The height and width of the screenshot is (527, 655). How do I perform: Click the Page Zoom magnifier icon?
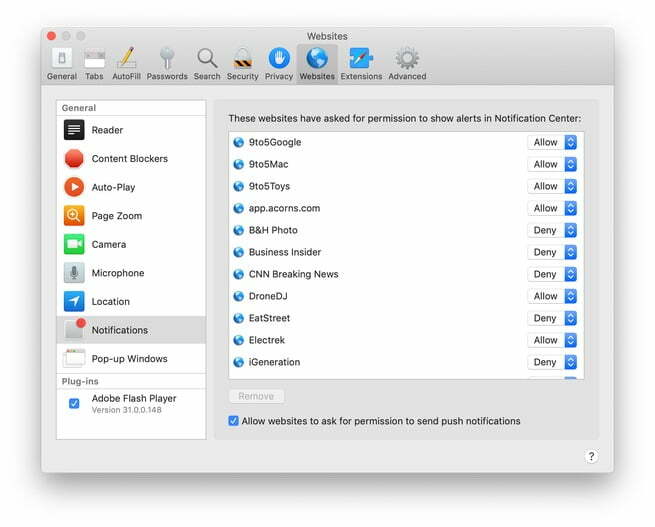point(74,216)
